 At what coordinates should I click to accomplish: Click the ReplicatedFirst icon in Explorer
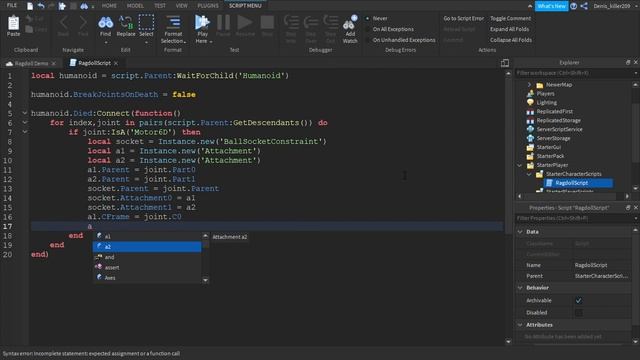[530, 111]
